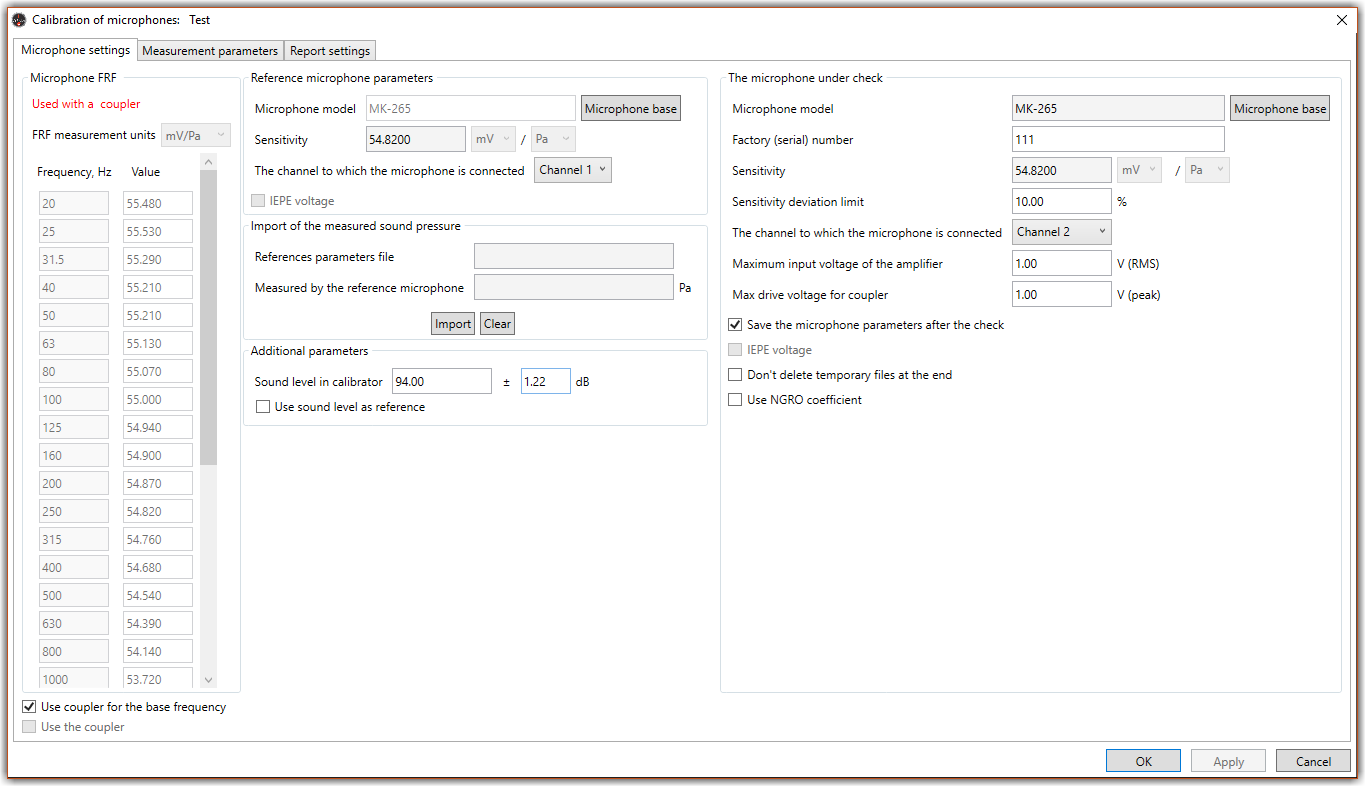Open Microphone base for the microphone under check
Viewport: 1366px width, 787px height.
click(1279, 109)
